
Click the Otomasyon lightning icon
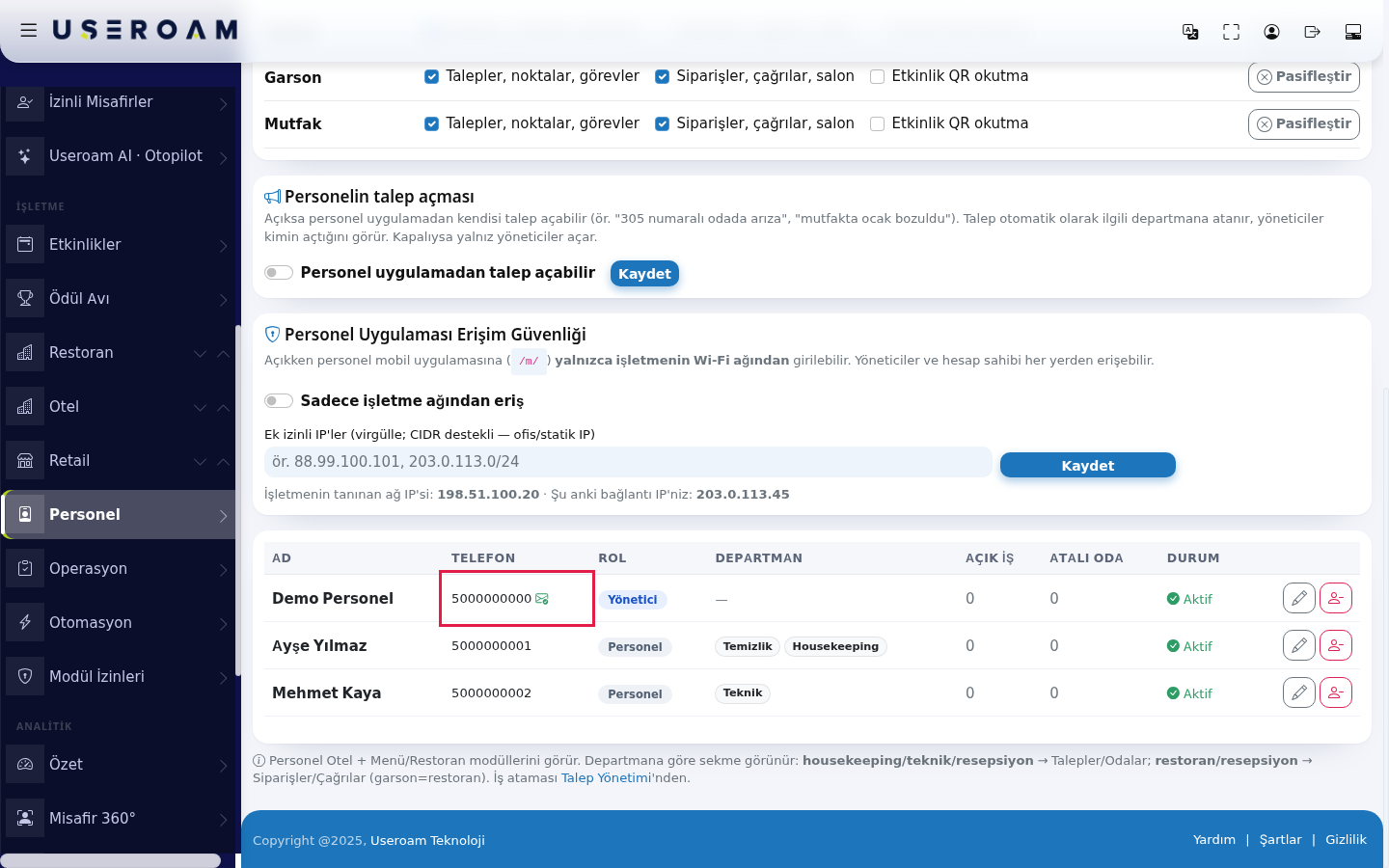pos(25,623)
